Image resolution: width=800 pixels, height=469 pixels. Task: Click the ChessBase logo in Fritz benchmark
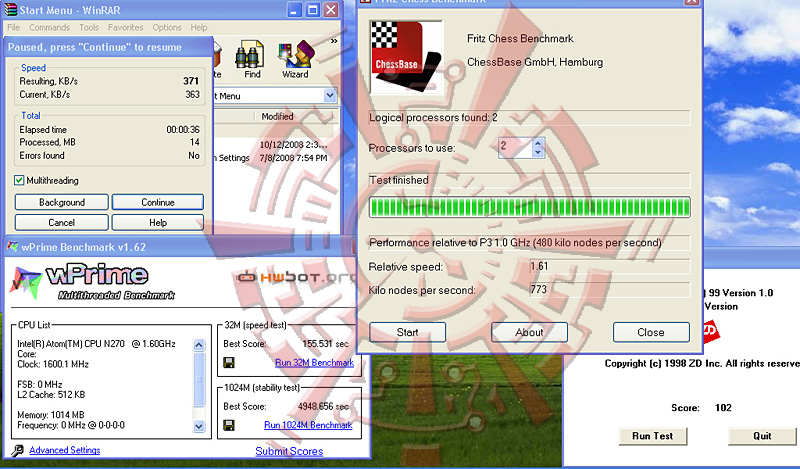(x=406, y=57)
